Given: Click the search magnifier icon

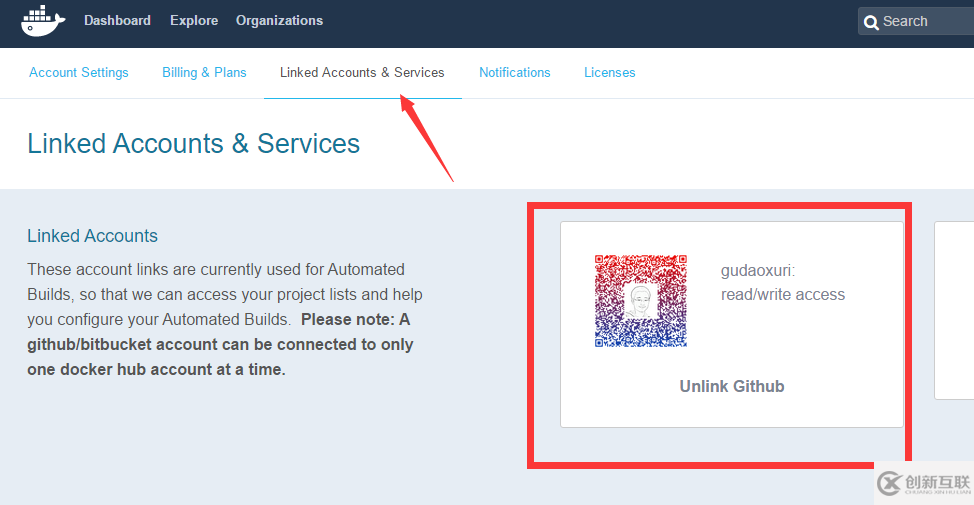Looking at the screenshot, I should coord(872,22).
